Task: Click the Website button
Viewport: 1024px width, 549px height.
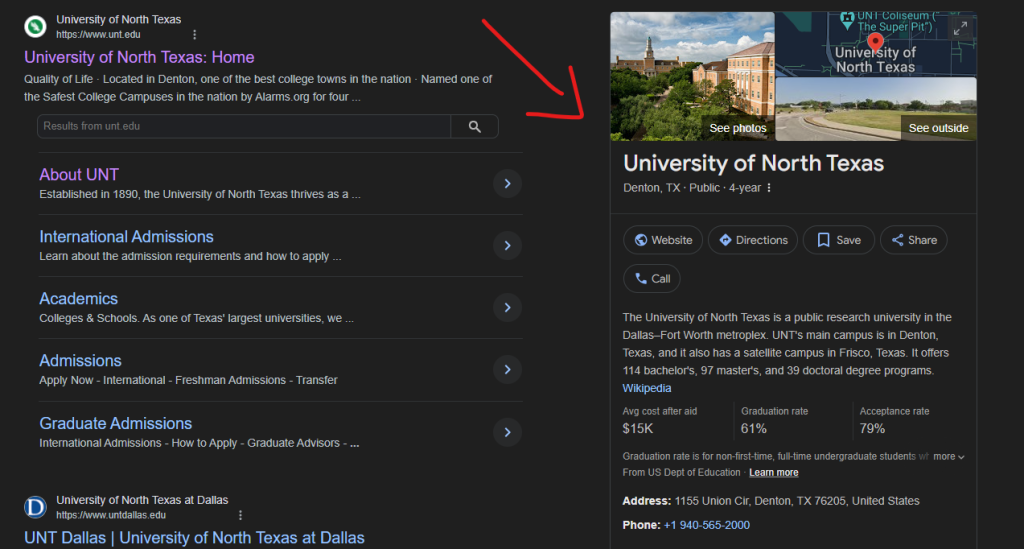Action: 663,240
